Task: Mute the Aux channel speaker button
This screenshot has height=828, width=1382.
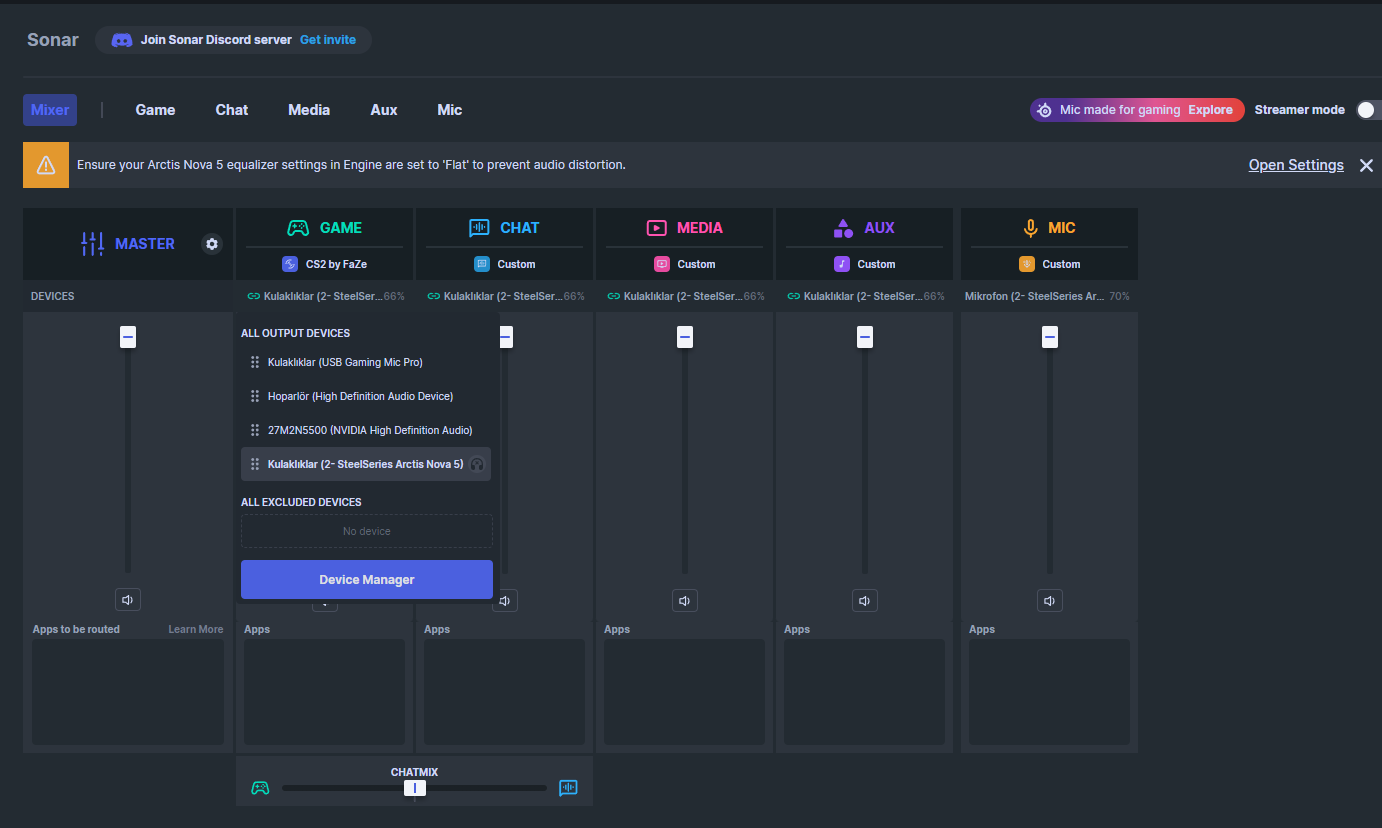Action: point(865,601)
